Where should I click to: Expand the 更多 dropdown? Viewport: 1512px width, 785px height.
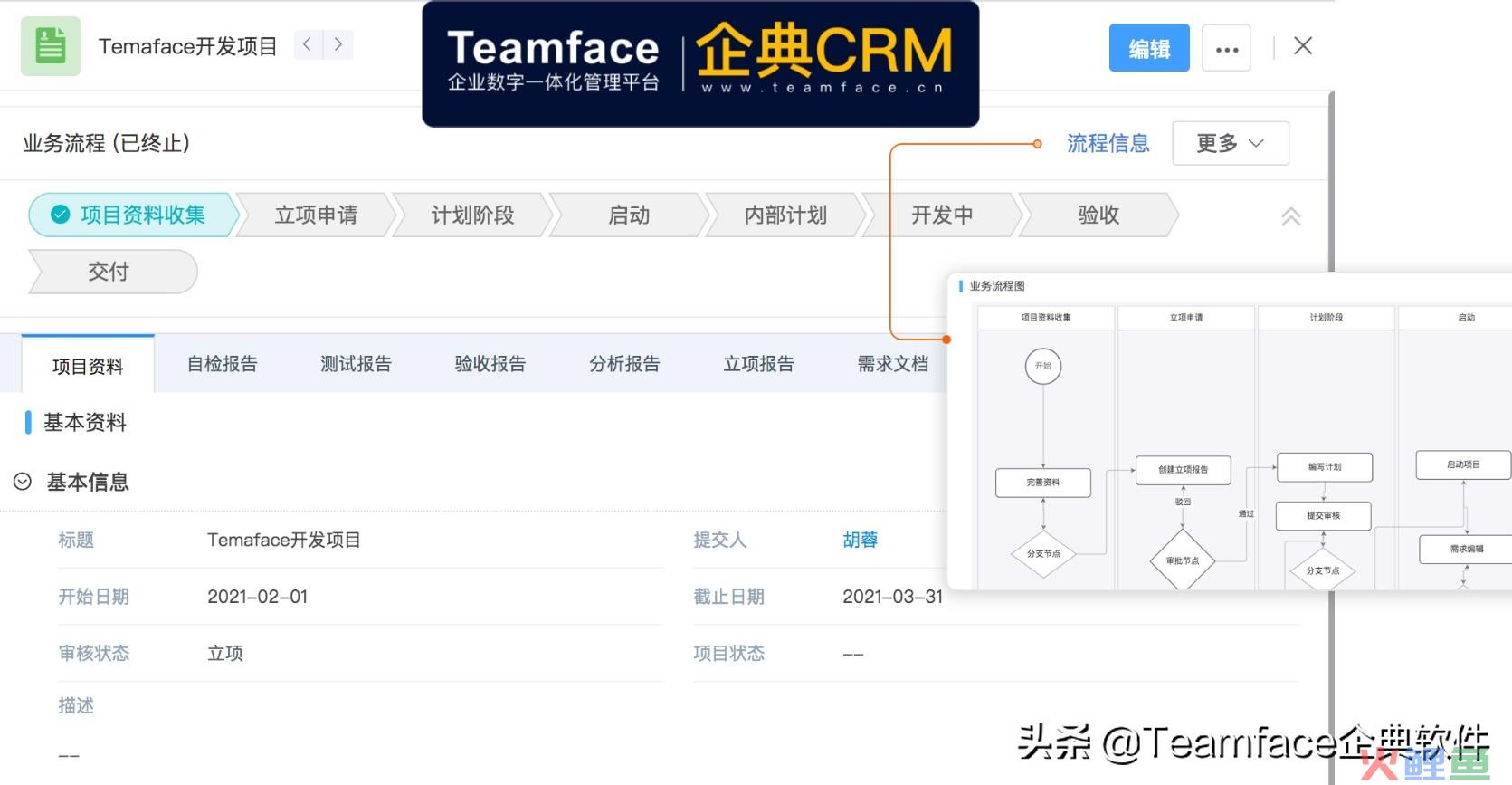(x=1231, y=143)
